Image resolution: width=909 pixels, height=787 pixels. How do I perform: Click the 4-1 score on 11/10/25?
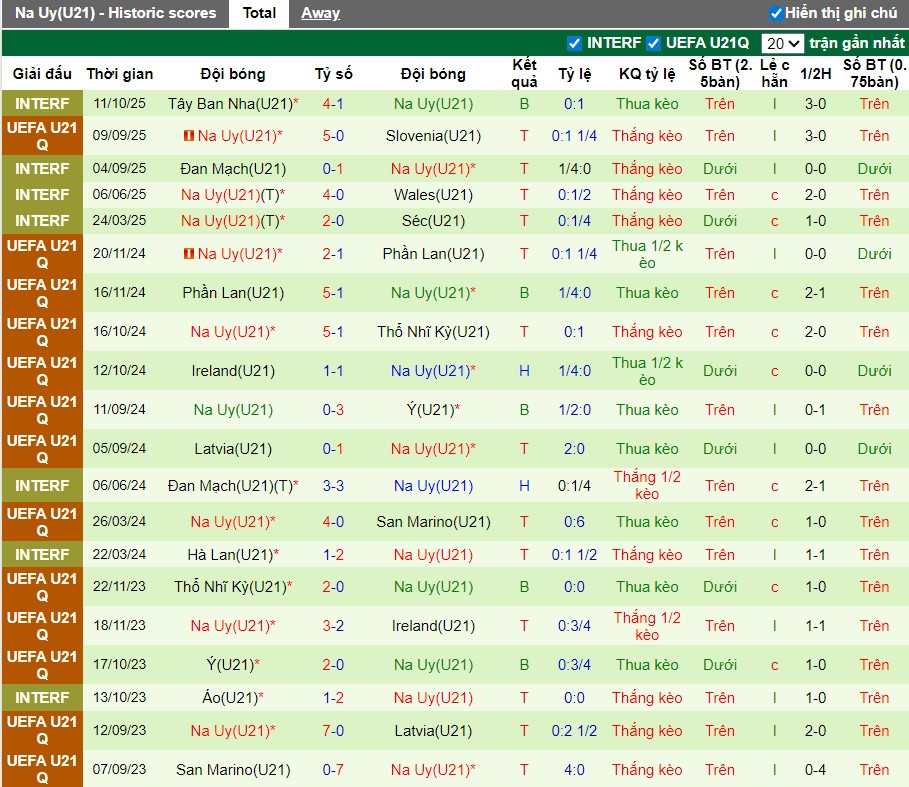333,104
